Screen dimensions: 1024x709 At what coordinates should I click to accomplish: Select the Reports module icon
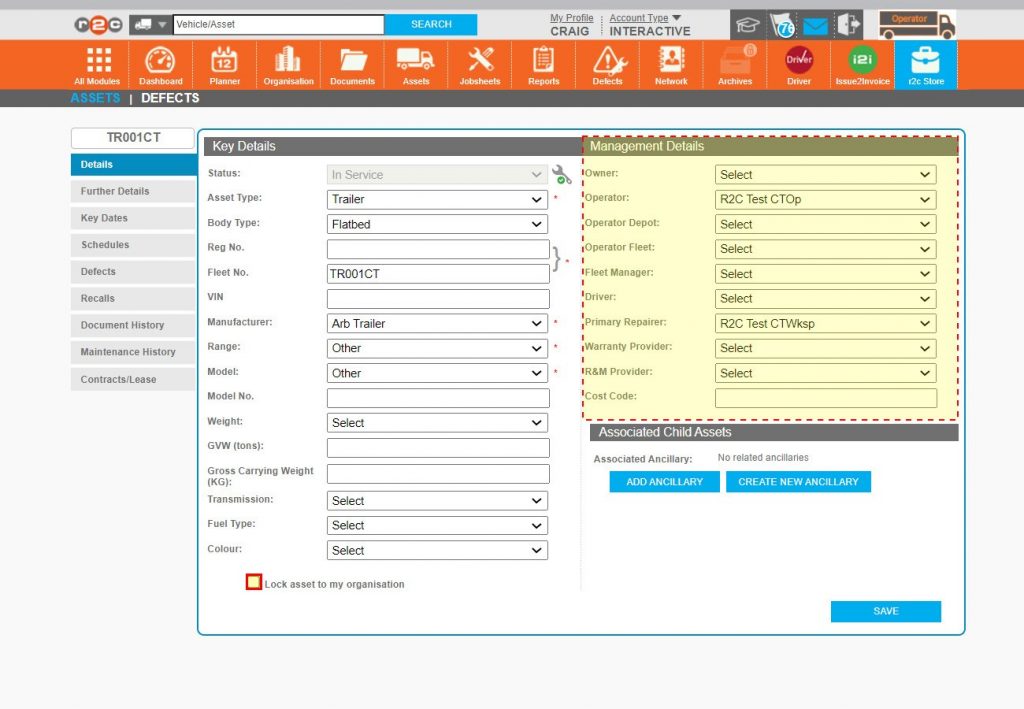tap(543, 63)
